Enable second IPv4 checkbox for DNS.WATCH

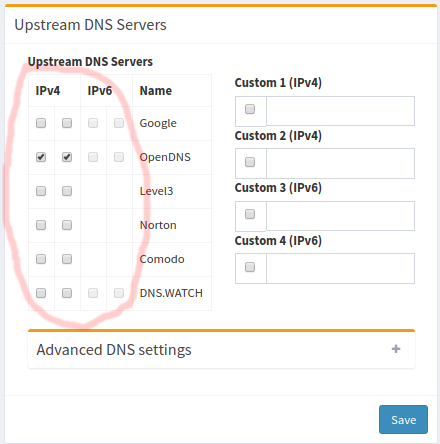67,293
